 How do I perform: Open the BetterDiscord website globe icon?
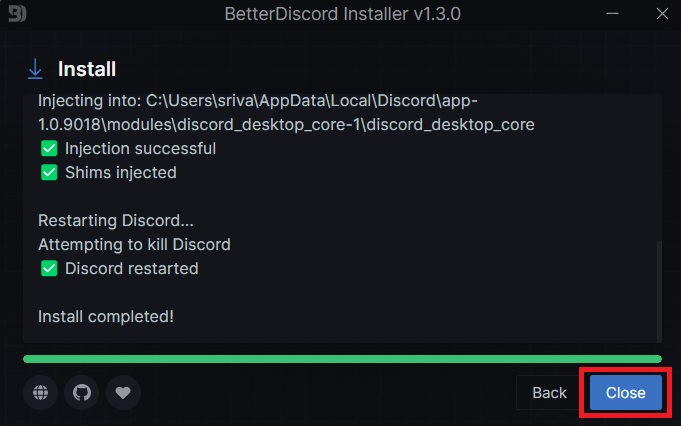[x=40, y=393]
